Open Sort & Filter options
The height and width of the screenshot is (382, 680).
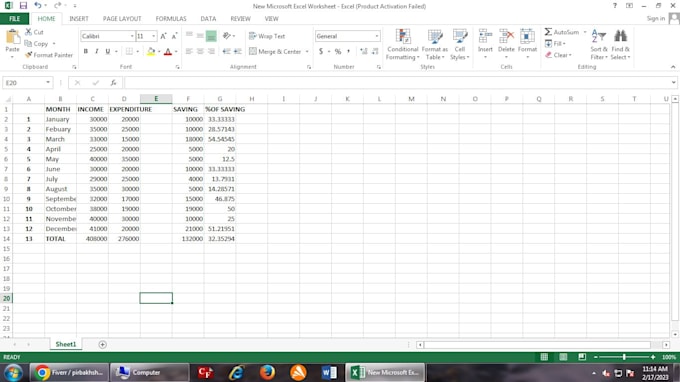pos(599,45)
